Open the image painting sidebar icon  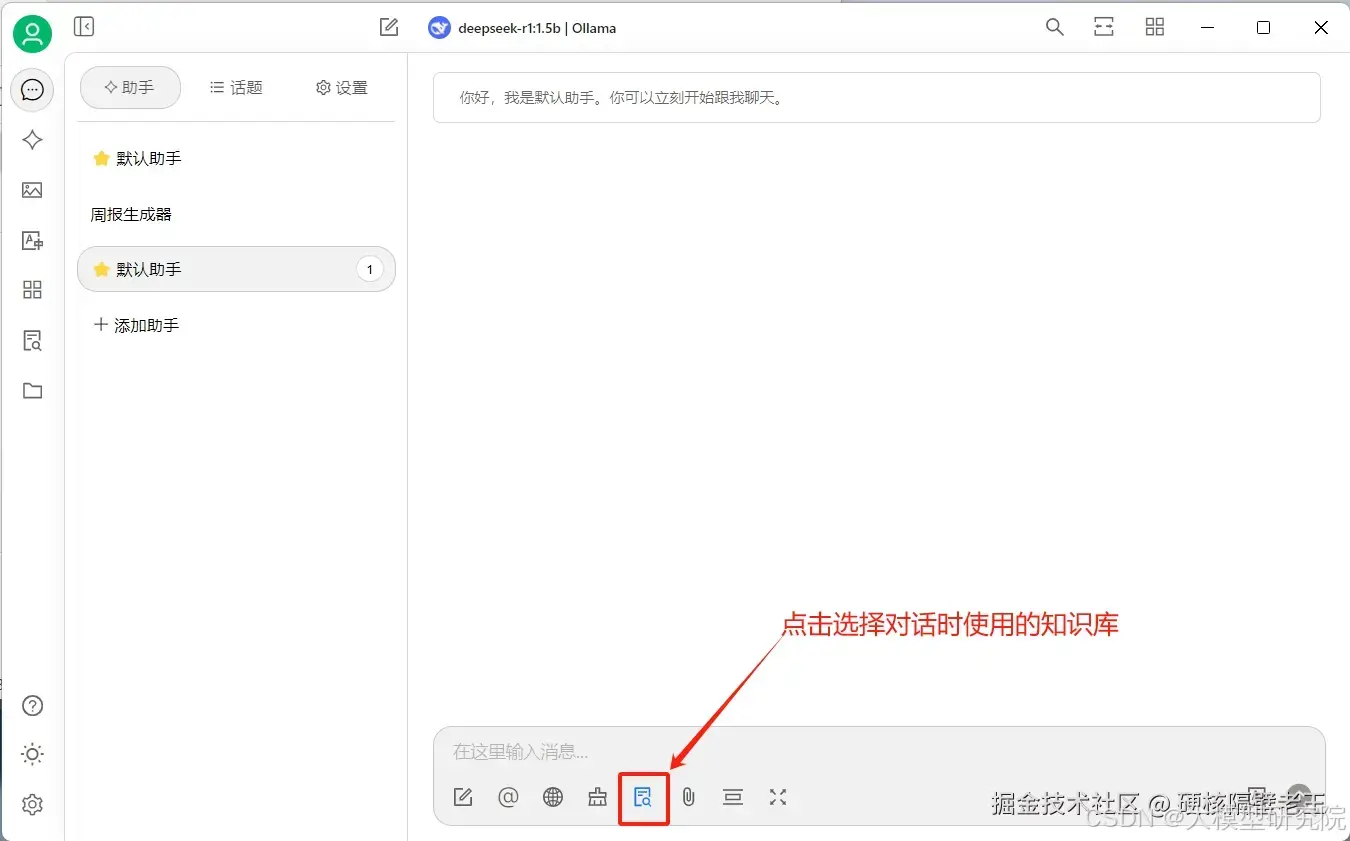pyautogui.click(x=32, y=190)
